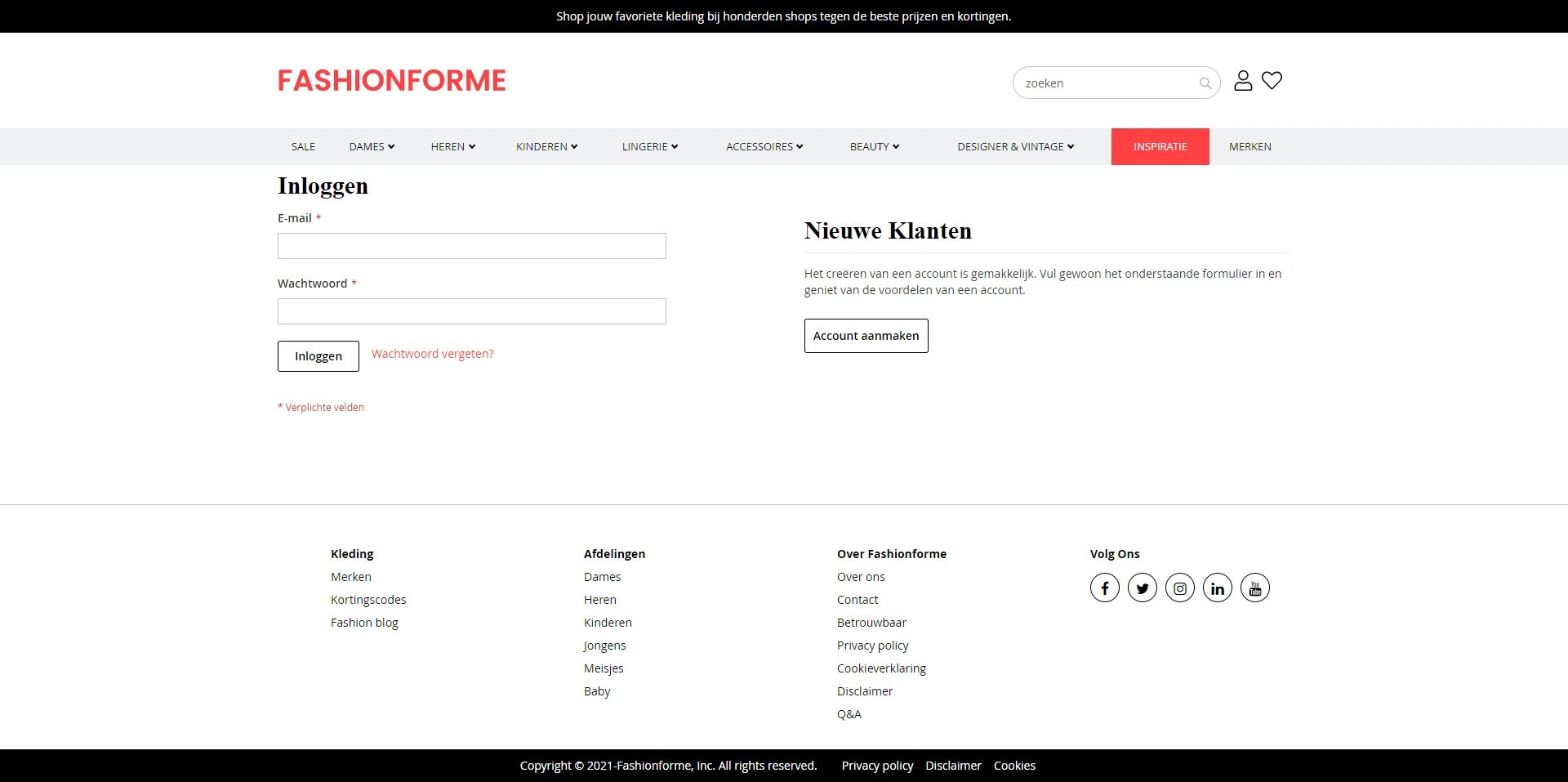1568x782 pixels.
Task: Expand the Heren dropdown menu
Action: point(453,147)
